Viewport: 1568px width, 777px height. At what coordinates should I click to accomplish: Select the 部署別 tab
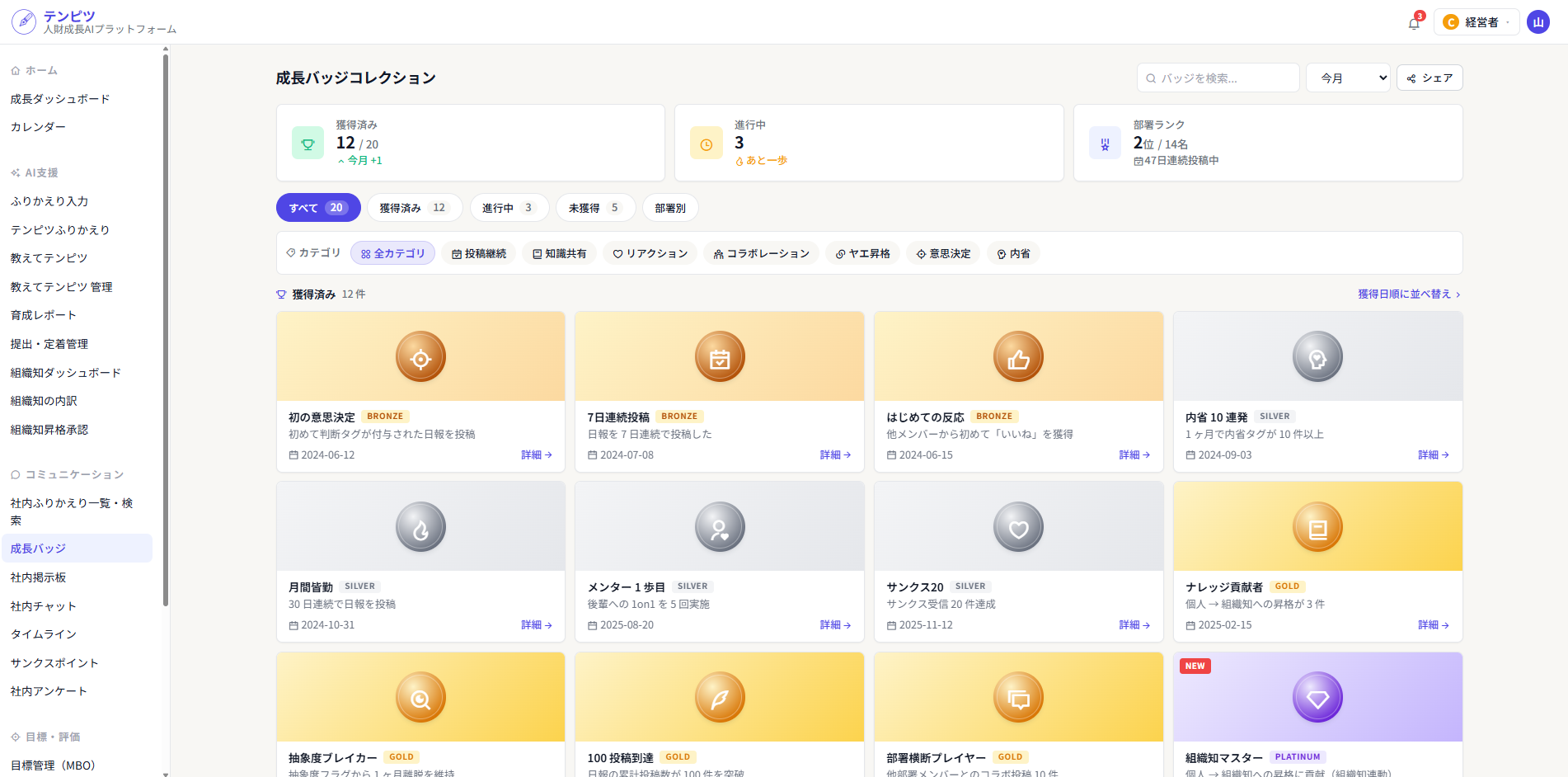[670, 208]
